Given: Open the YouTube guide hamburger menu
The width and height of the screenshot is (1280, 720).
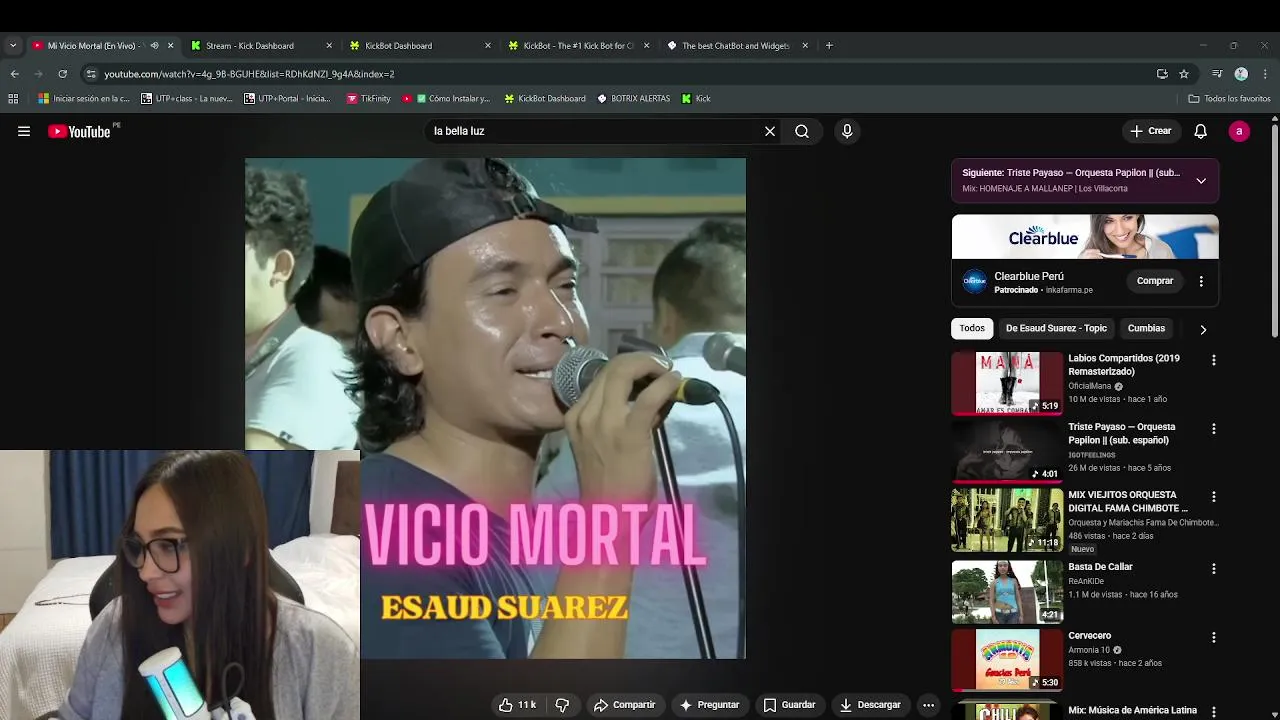Looking at the screenshot, I should (x=24, y=131).
